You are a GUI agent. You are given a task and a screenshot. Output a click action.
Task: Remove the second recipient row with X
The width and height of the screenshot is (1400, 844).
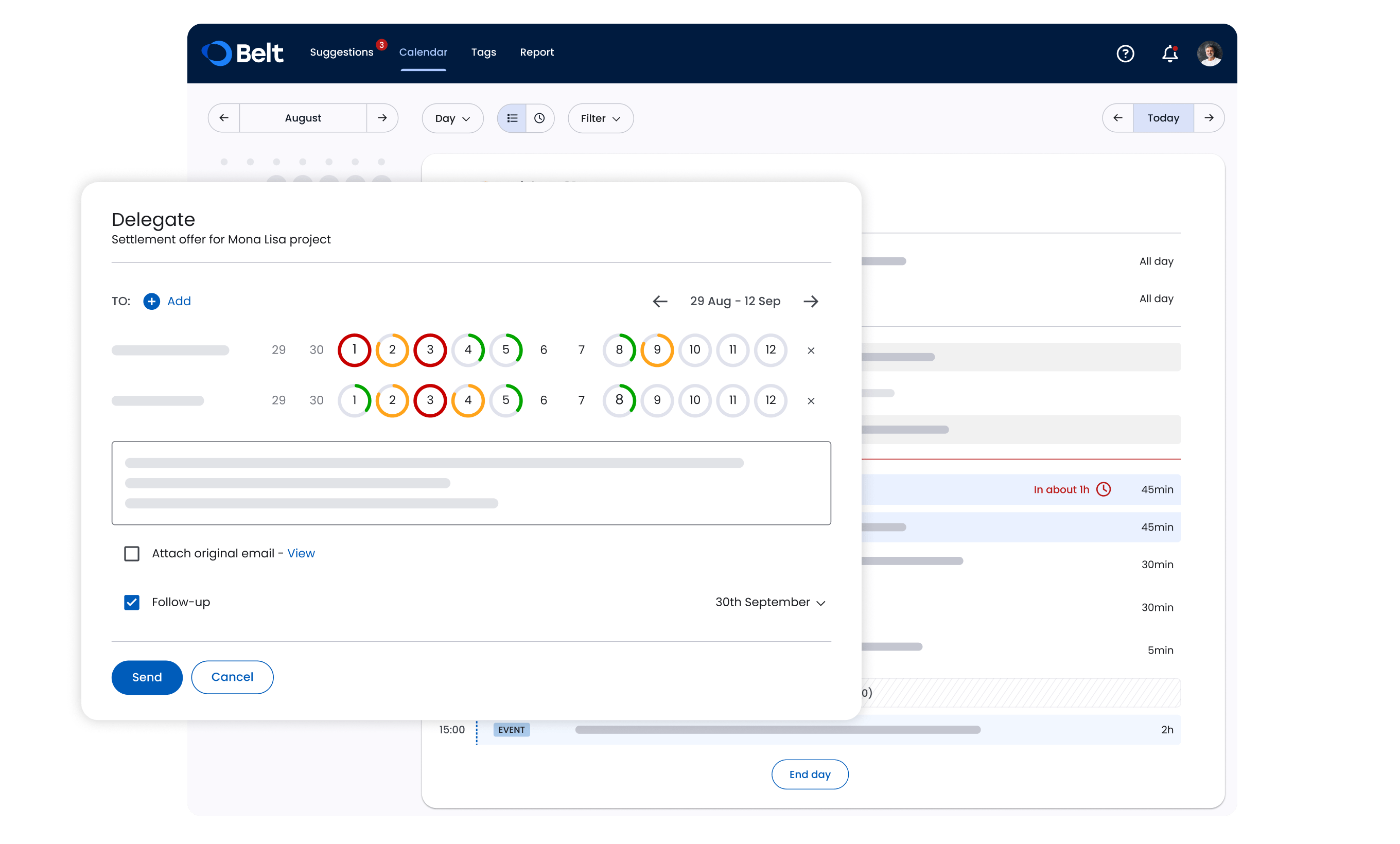coord(811,401)
